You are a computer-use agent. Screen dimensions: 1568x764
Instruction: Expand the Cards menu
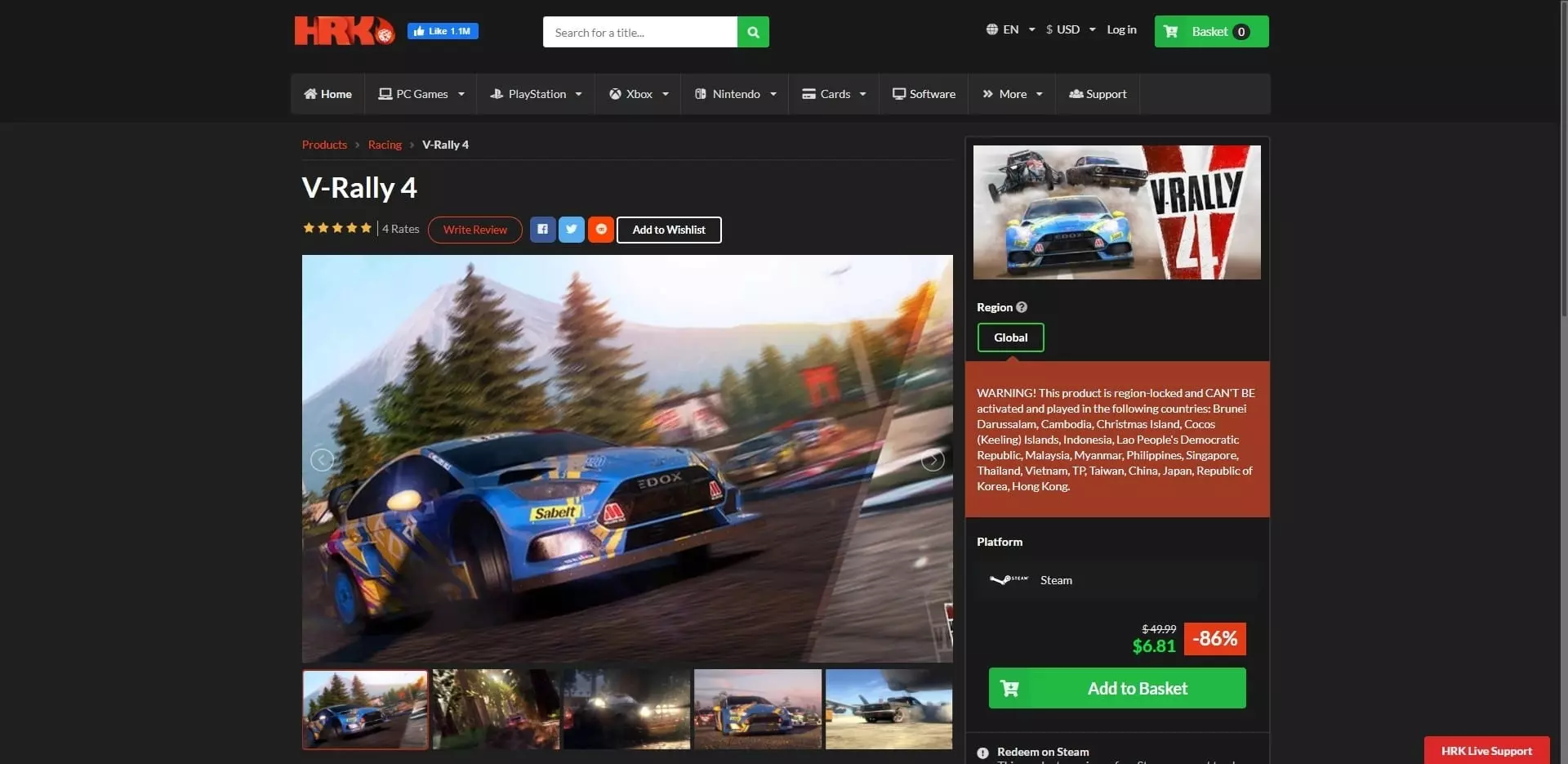[834, 94]
